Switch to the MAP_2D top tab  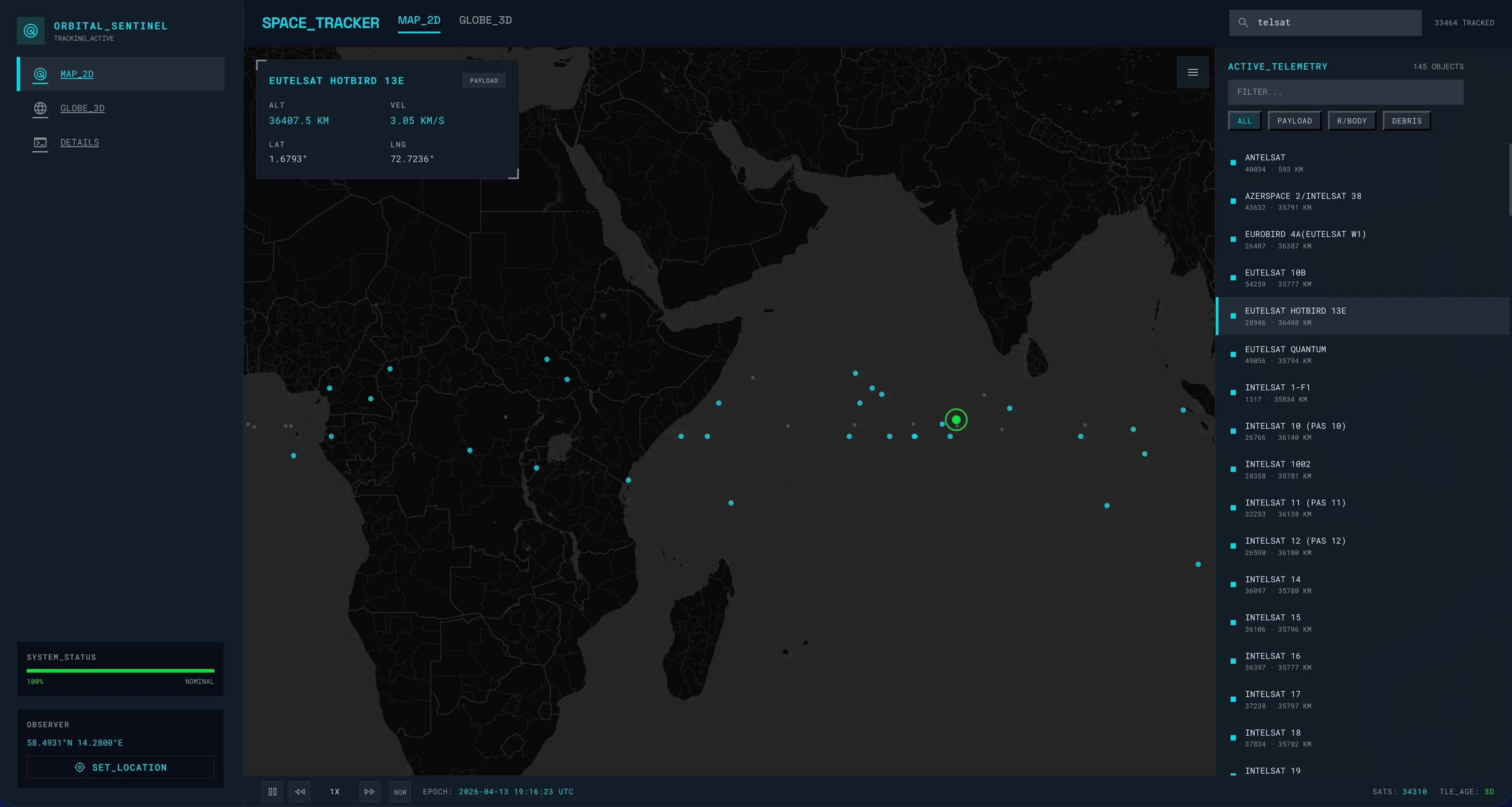(x=419, y=21)
